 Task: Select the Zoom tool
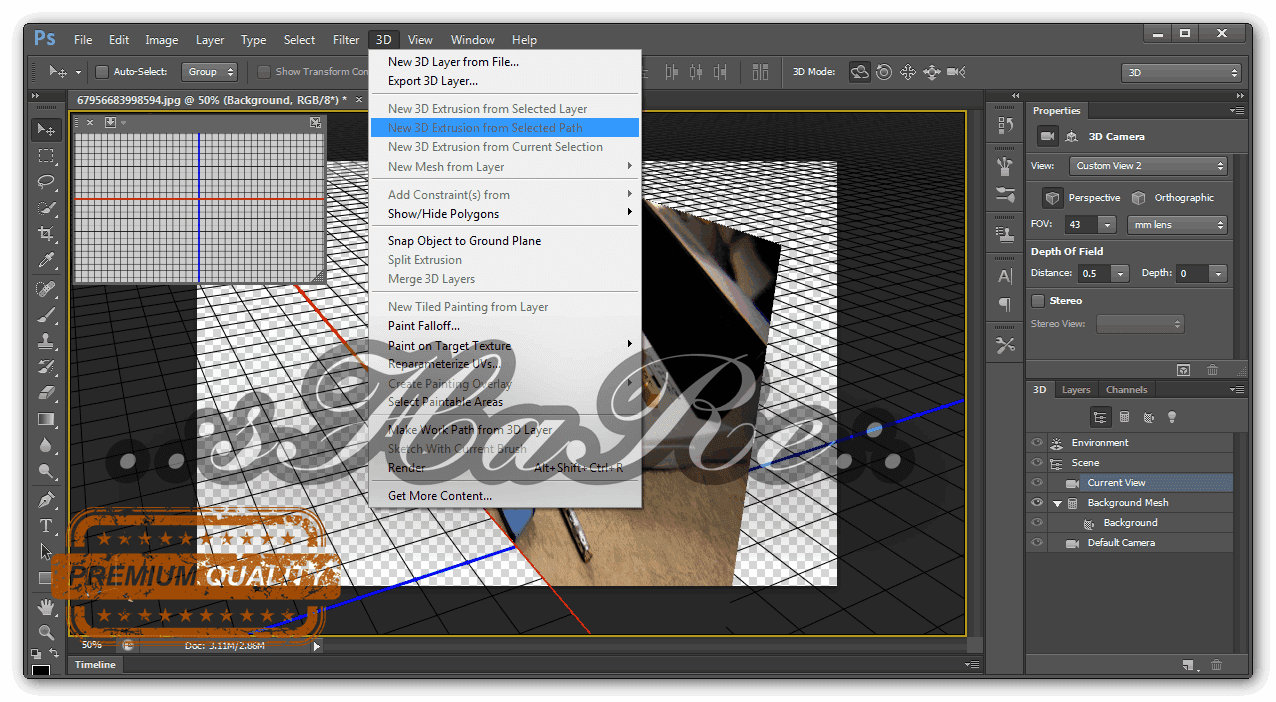click(x=46, y=632)
